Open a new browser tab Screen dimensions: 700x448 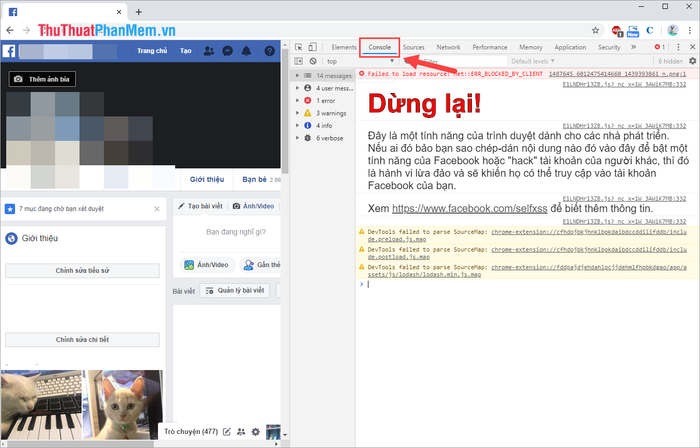138,12
